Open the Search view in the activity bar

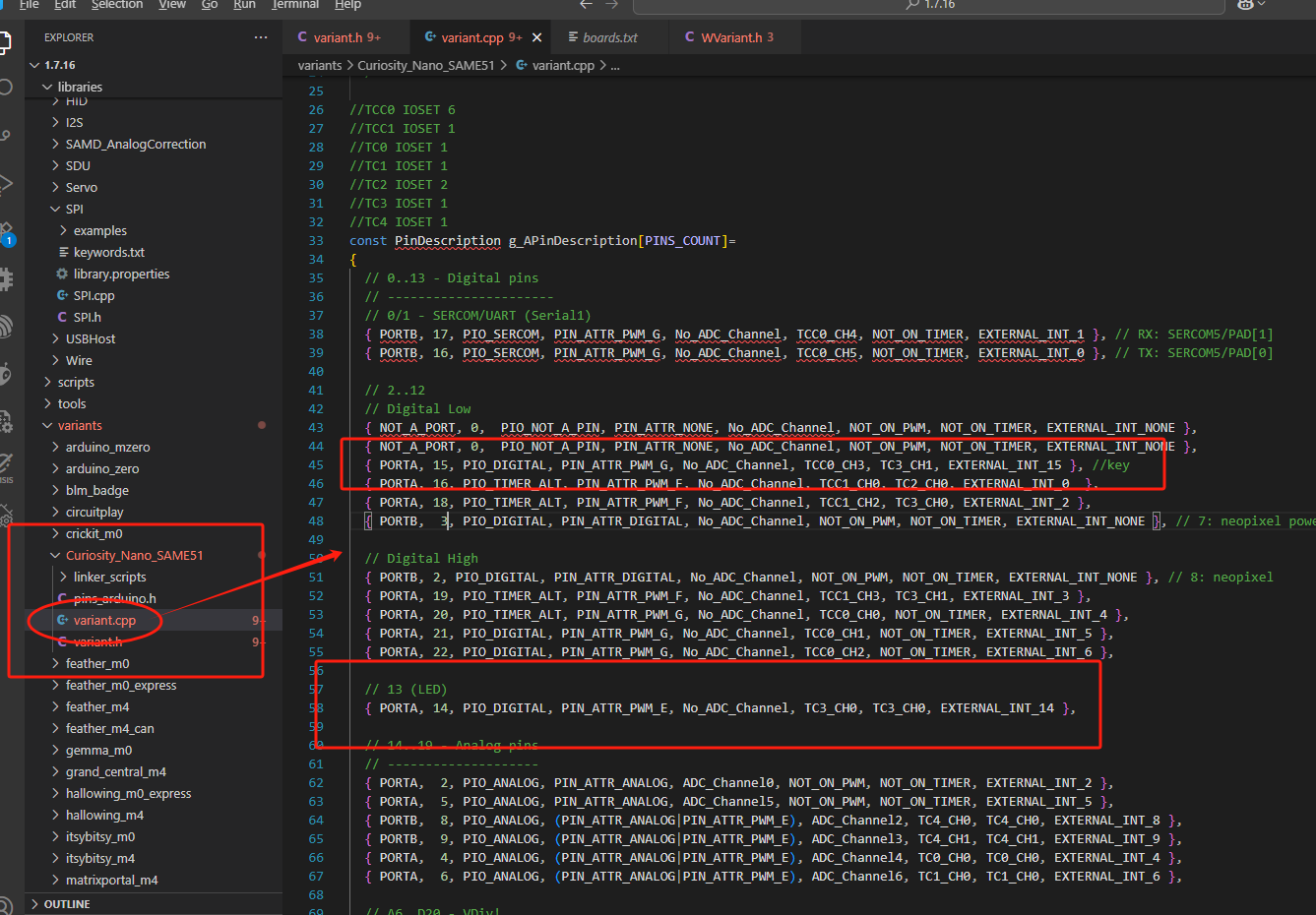point(4,88)
